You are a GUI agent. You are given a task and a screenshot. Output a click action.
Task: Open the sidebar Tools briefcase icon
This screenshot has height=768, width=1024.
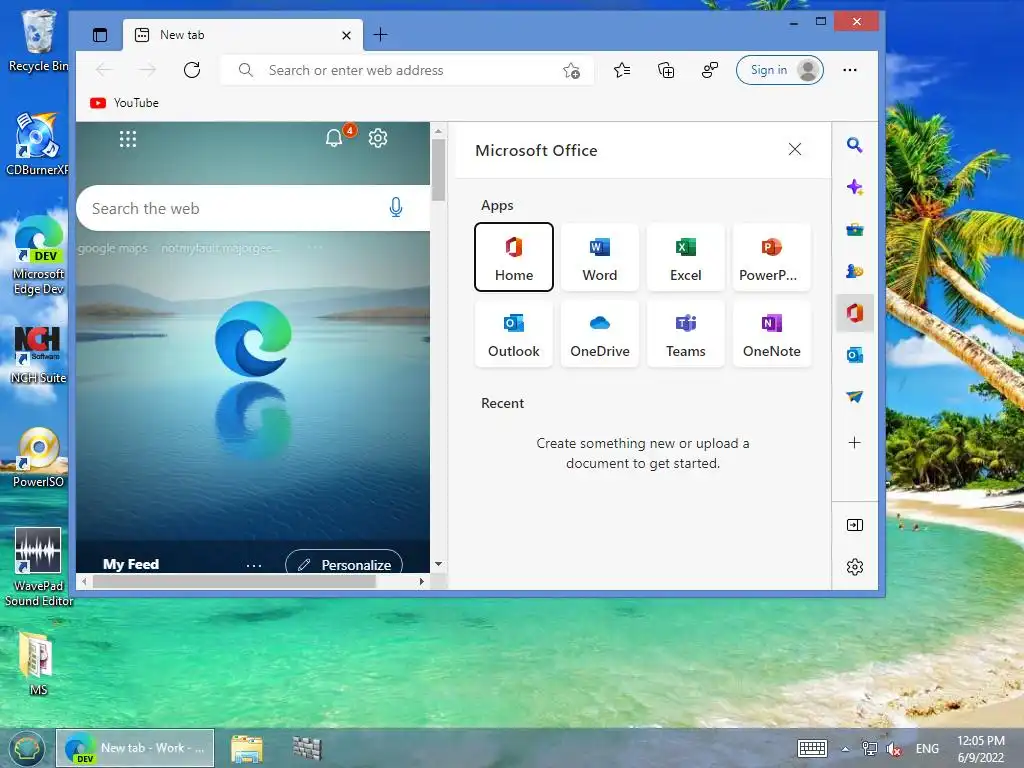point(854,229)
